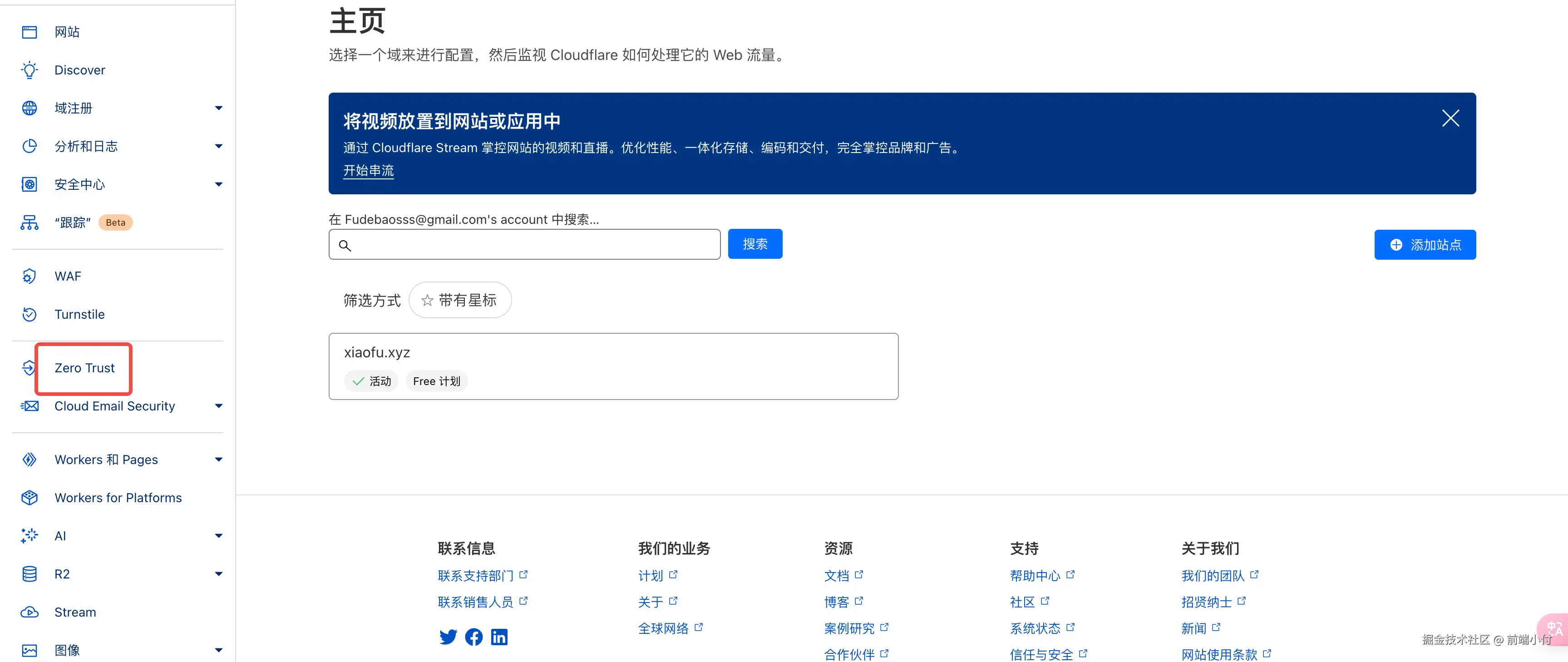The width and height of the screenshot is (1568, 662).
Task: Click the Facebook icon in footer
Action: click(x=473, y=637)
